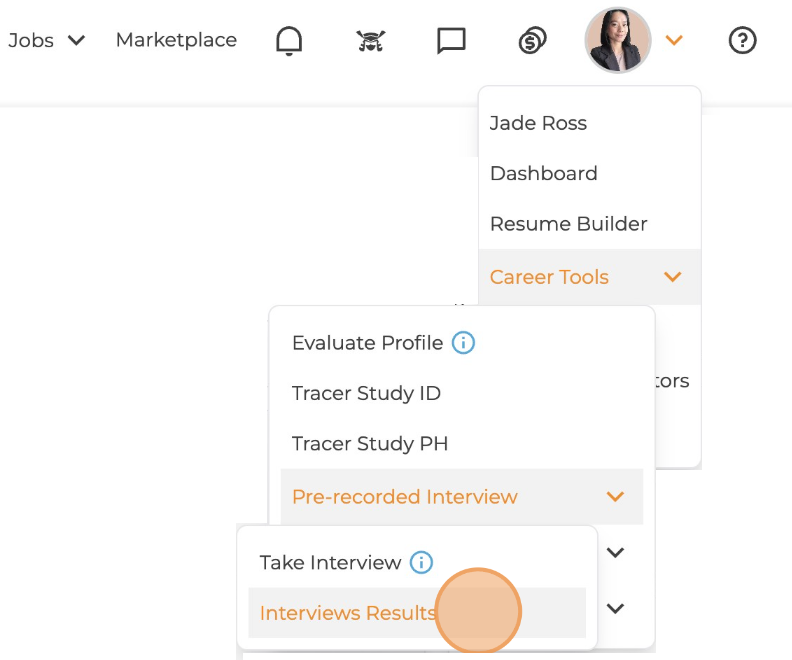Screen dimensions: 792x660
Task: Expand the Jobs dropdown arrow
Action: click(76, 41)
